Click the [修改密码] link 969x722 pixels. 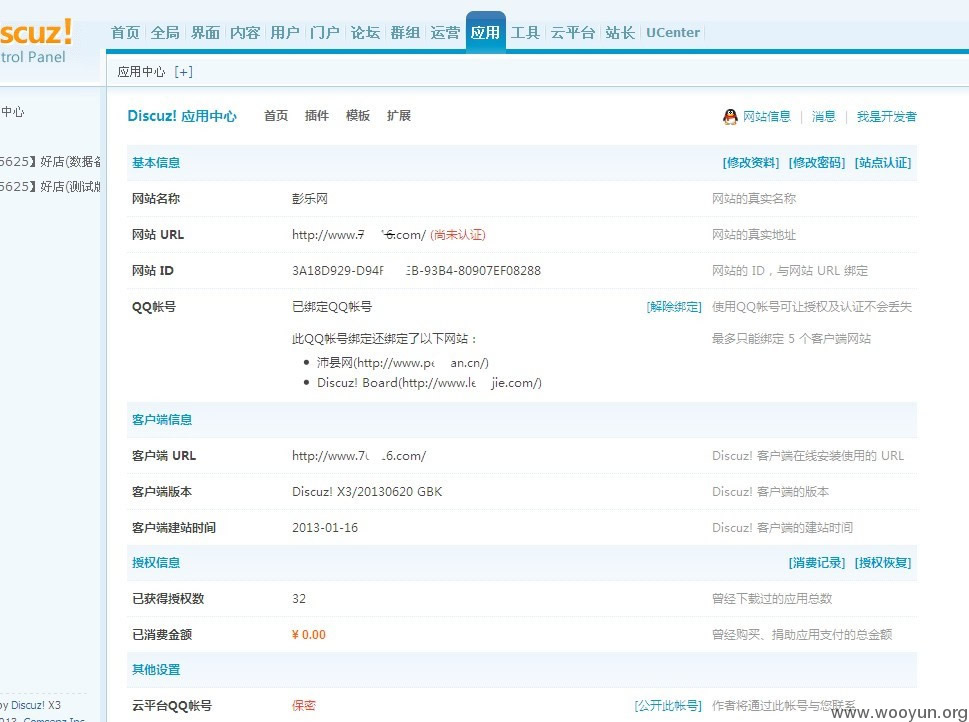(x=817, y=163)
